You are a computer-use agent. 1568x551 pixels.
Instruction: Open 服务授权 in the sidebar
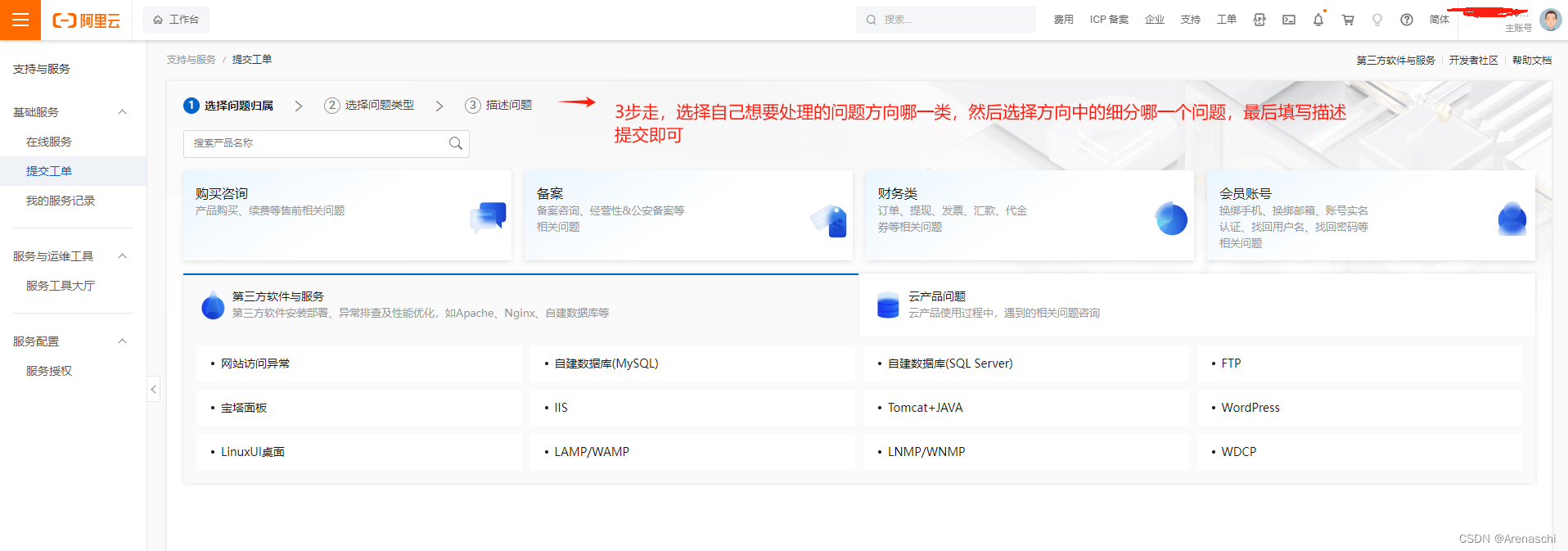click(49, 371)
